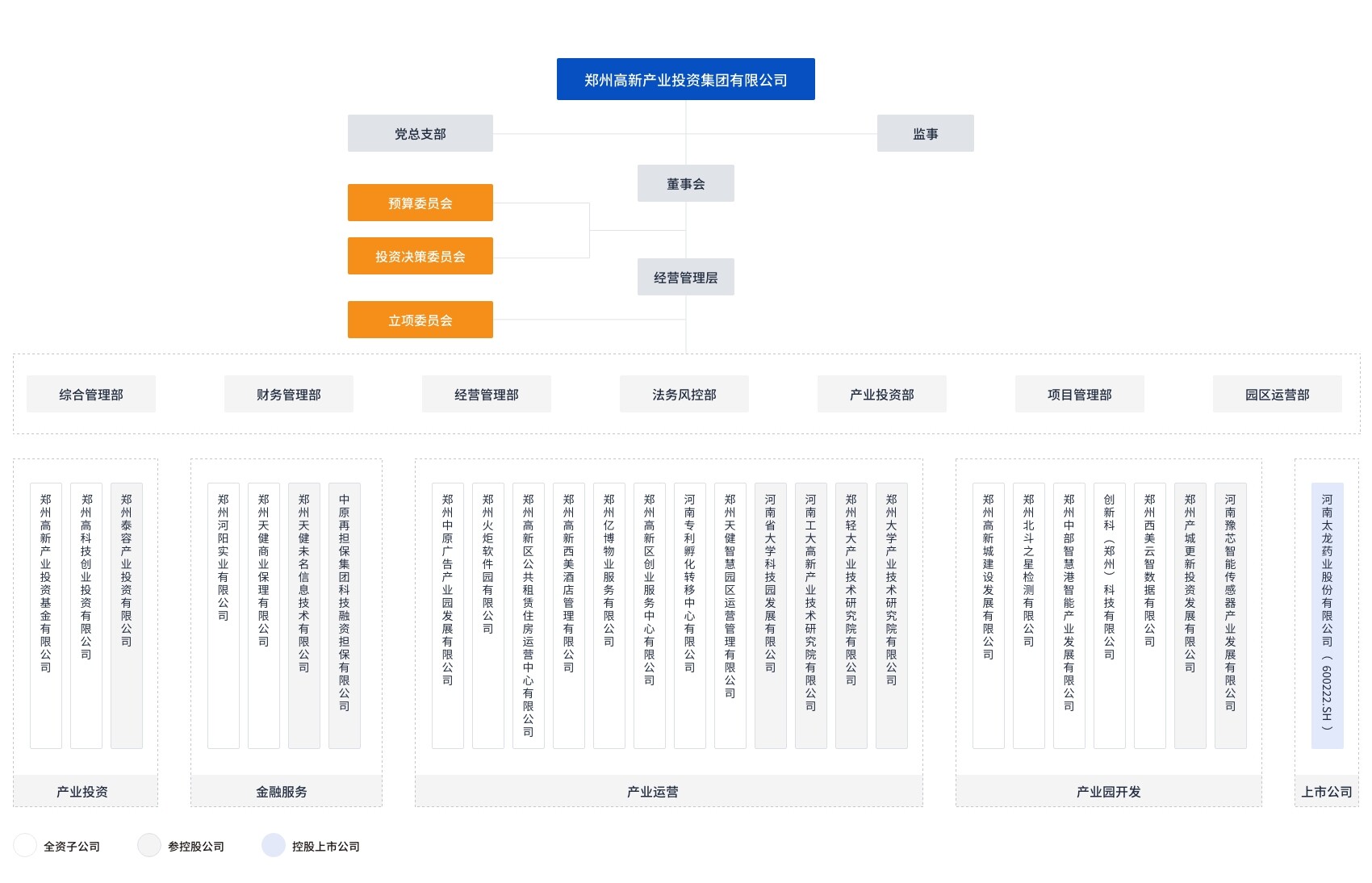Image resolution: width=1372 pixels, height=883 pixels.
Task: Select the 园区运营部 department box
Action: tap(1277, 394)
